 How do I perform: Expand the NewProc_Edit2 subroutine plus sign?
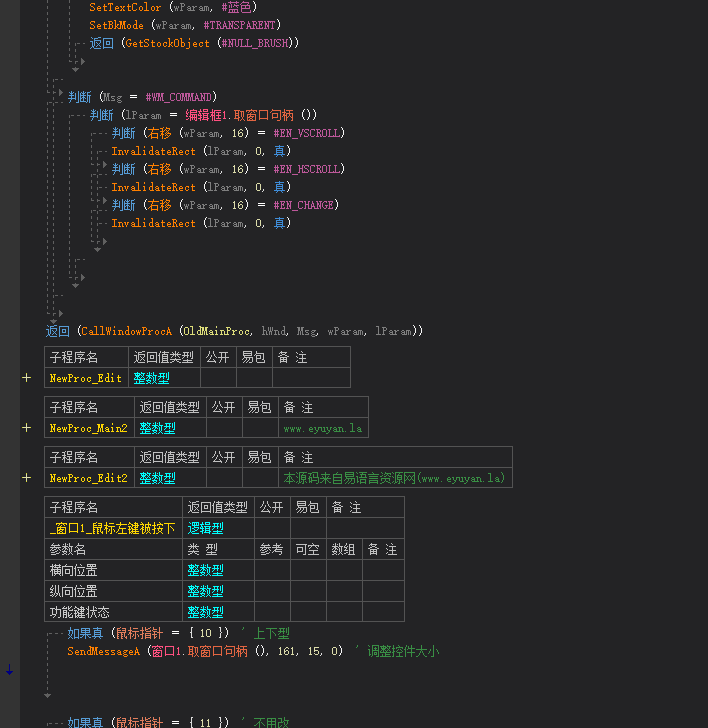26,478
